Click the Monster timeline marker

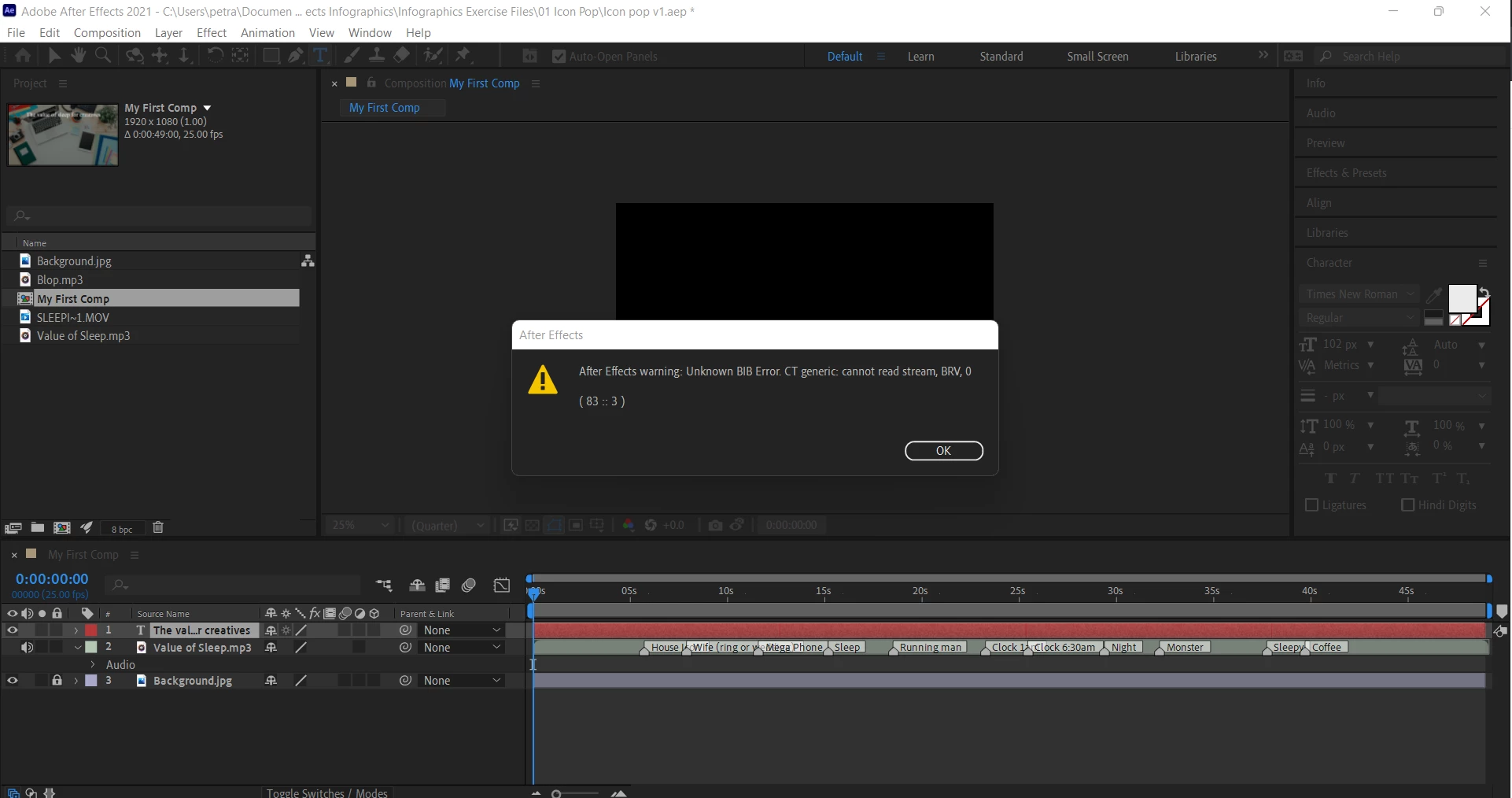[1184, 648]
